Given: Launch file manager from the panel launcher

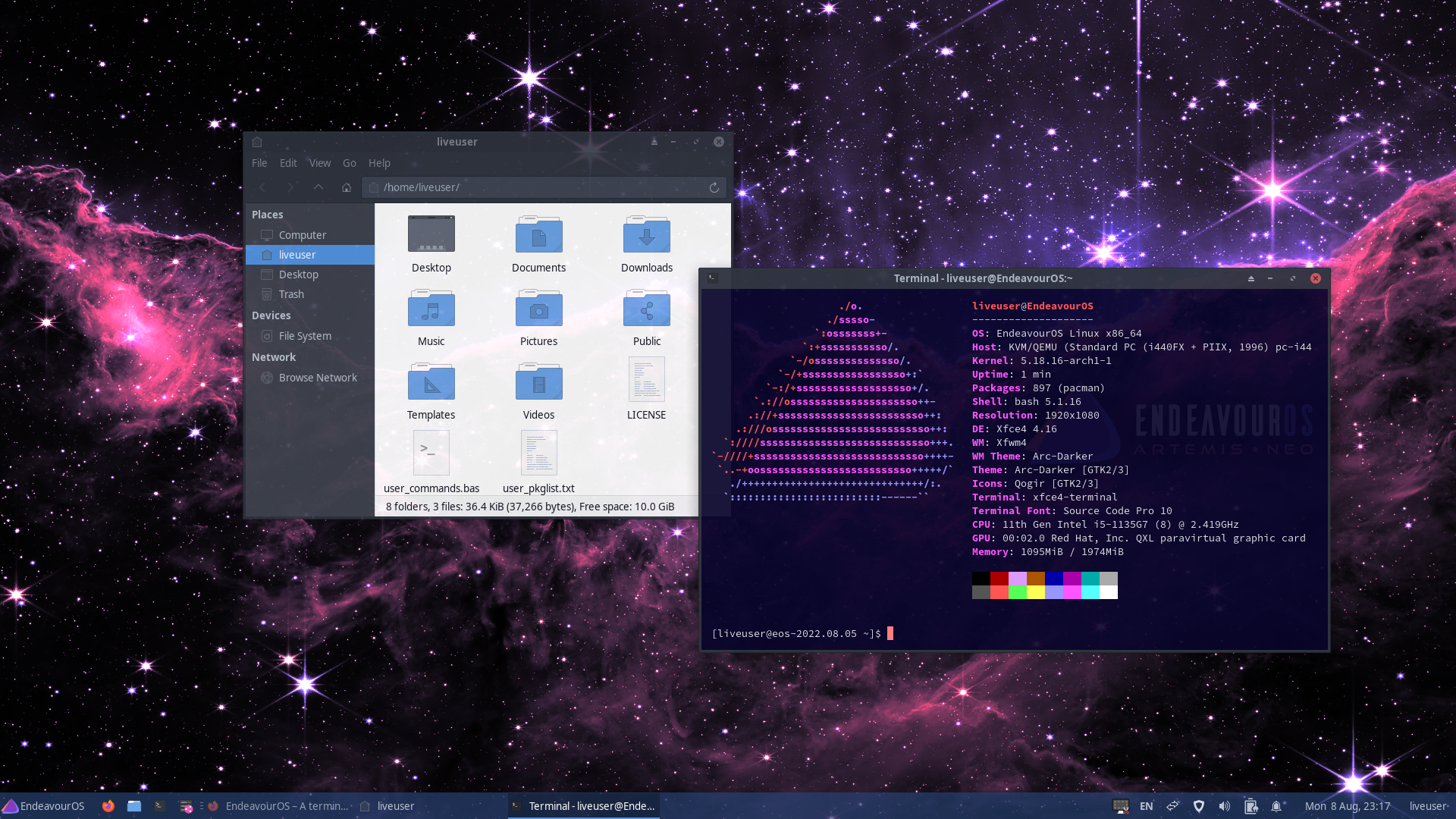Looking at the screenshot, I should [x=134, y=806].
